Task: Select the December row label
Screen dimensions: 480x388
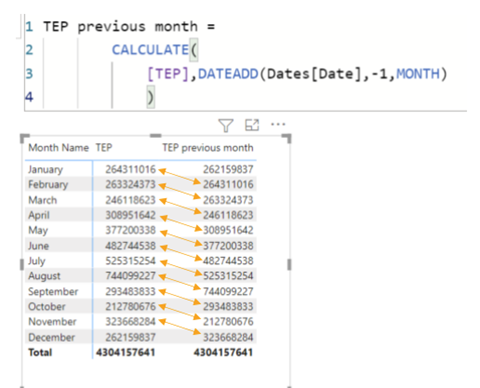Action: (52, 337)
